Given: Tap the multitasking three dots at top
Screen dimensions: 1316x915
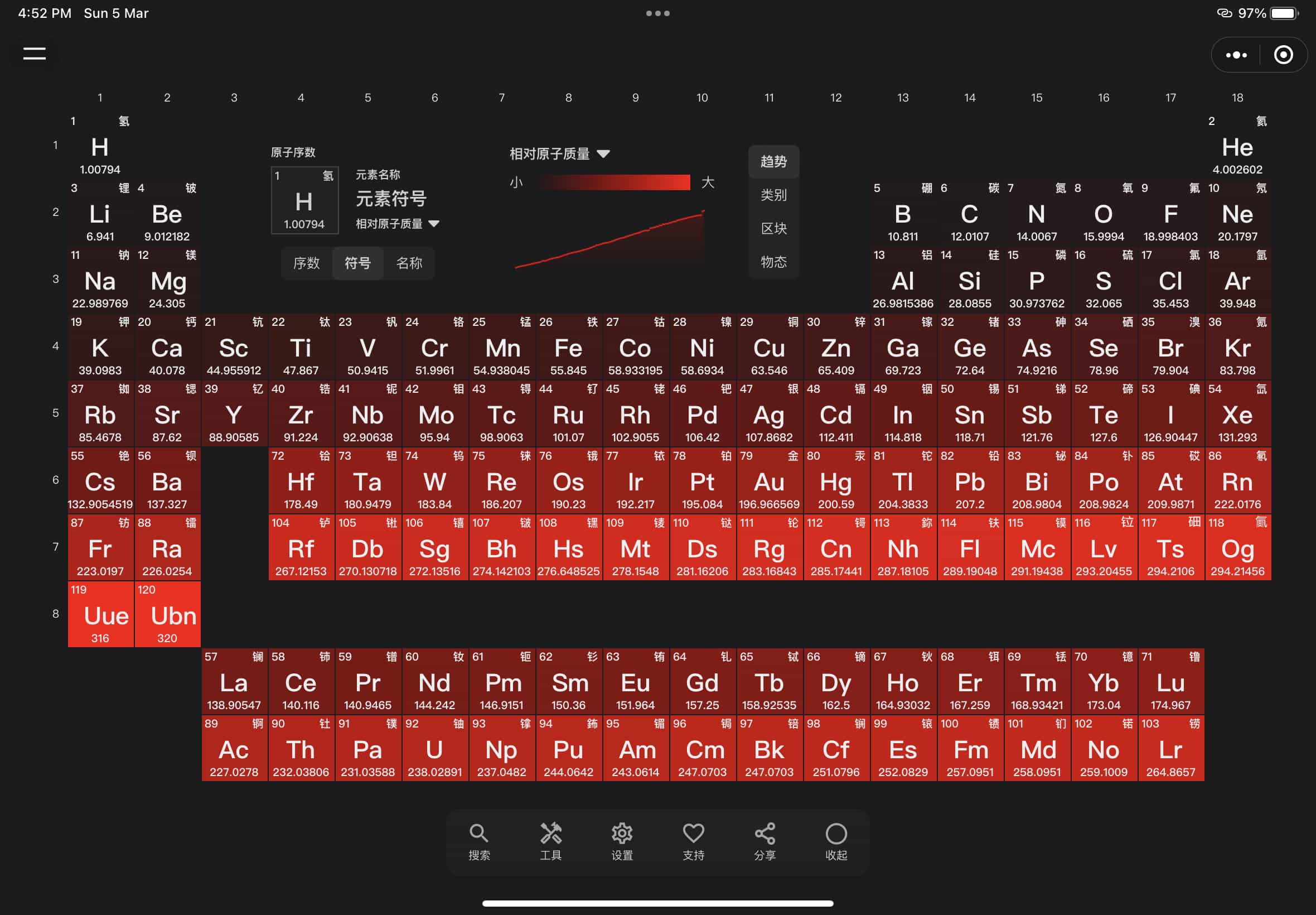Looking at the screenshot, I should pyautogui.click(x=657, y=13).
